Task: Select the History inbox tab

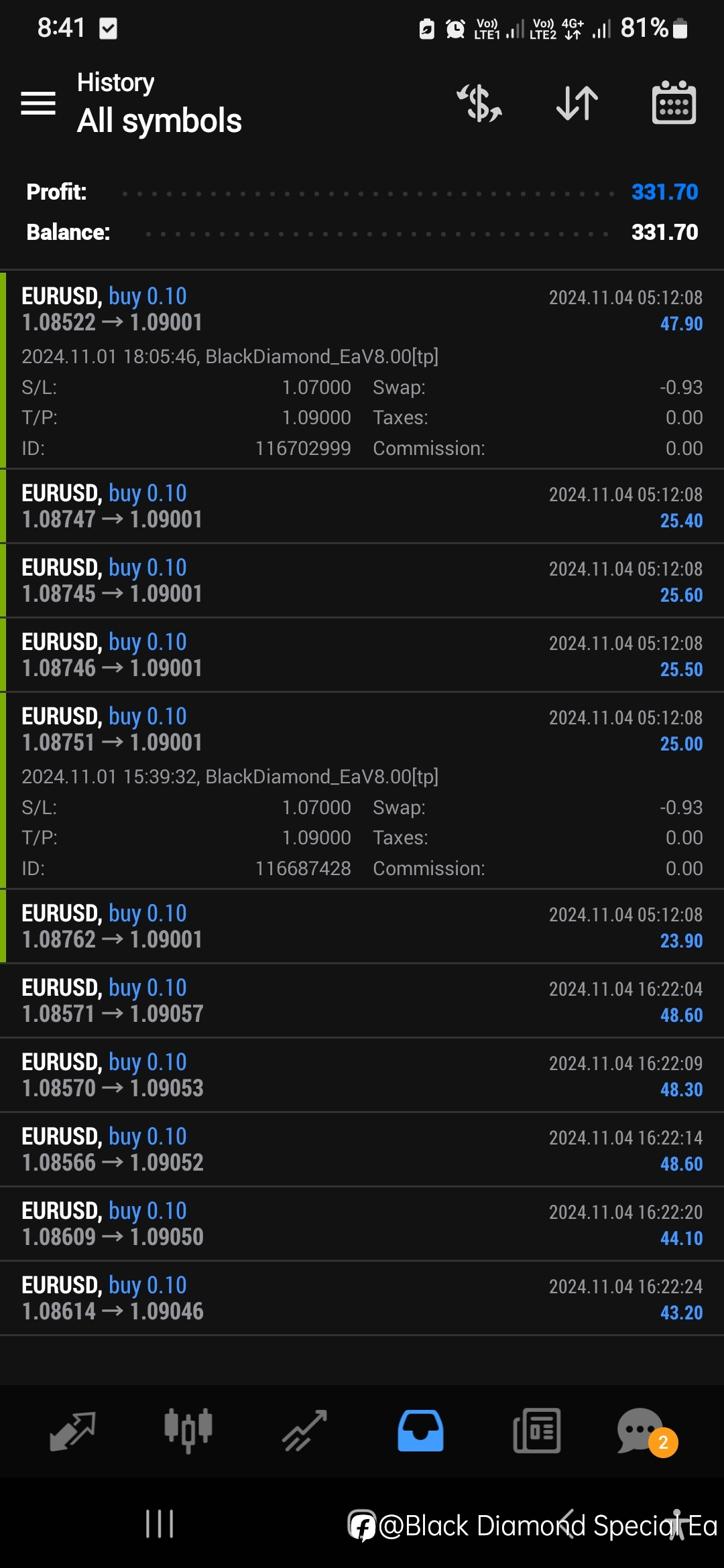Action: click(x=420, y=1431)
